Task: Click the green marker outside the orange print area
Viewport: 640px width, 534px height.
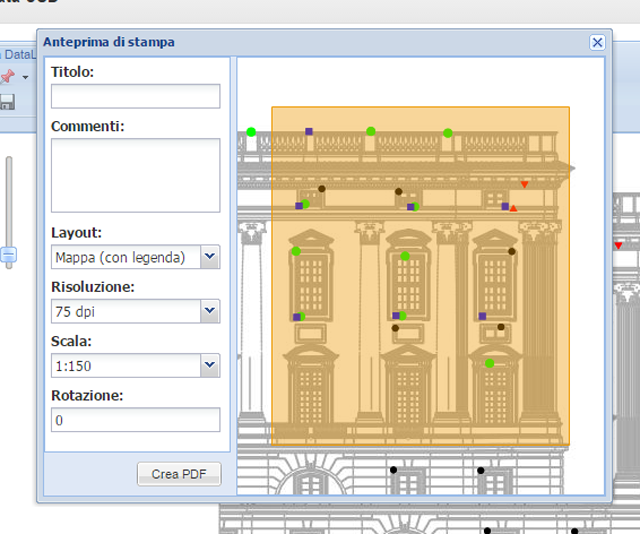Action: pyautogui.click(x=251, y=132)
